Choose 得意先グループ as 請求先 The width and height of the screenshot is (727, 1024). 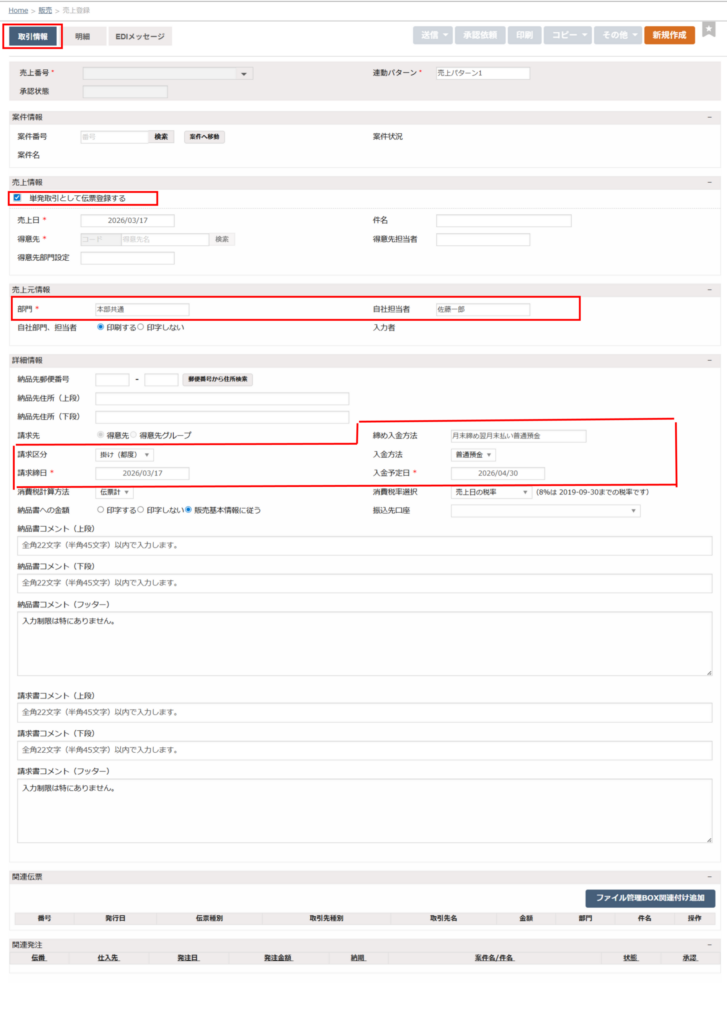(x=133, y=435)
